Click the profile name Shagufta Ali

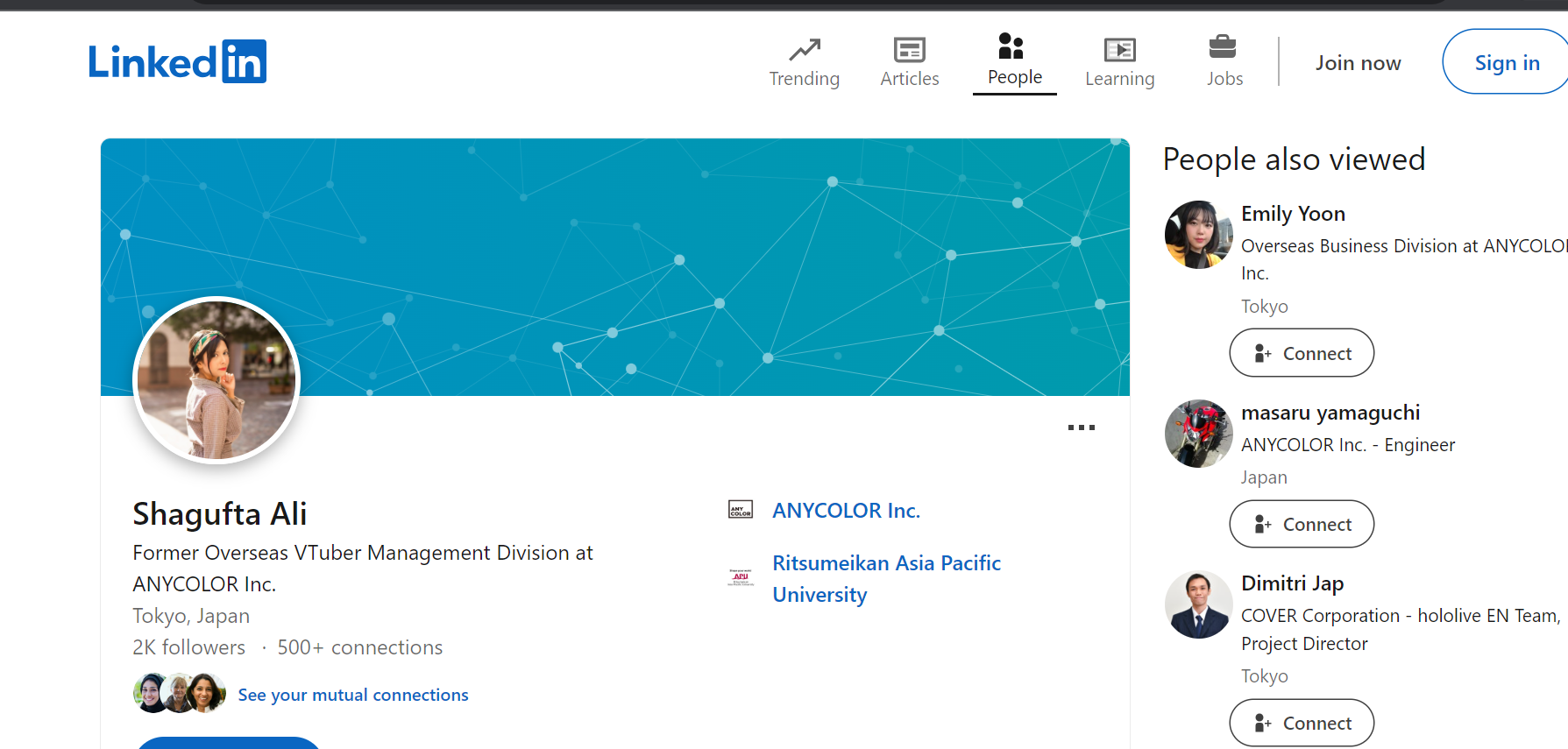(220, 513)
